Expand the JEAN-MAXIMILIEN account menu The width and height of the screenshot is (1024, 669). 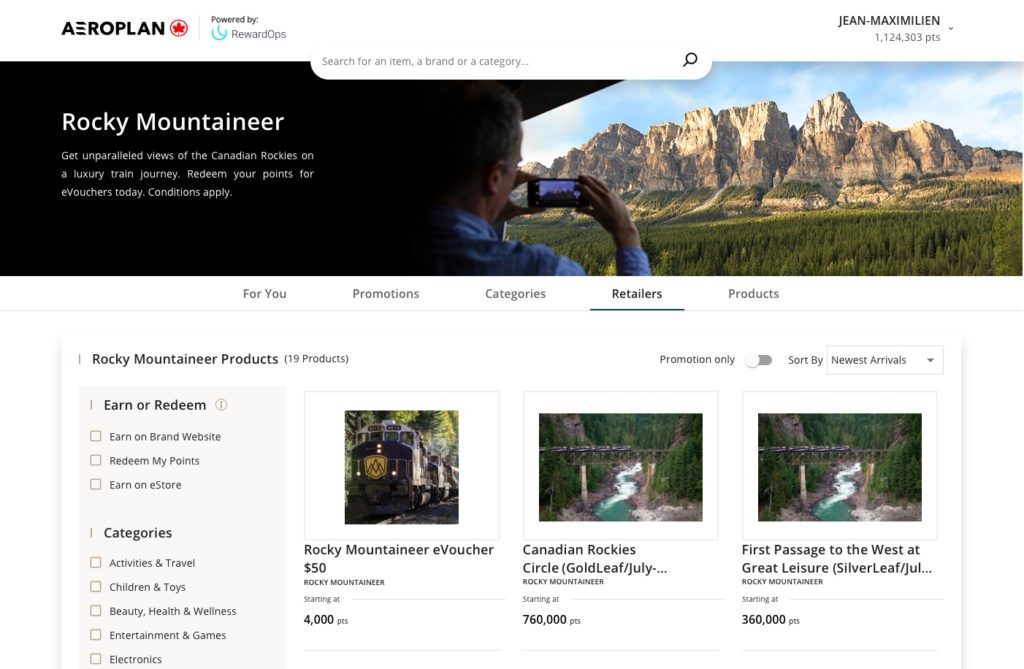pyautogui.click(x=949, y=27)
